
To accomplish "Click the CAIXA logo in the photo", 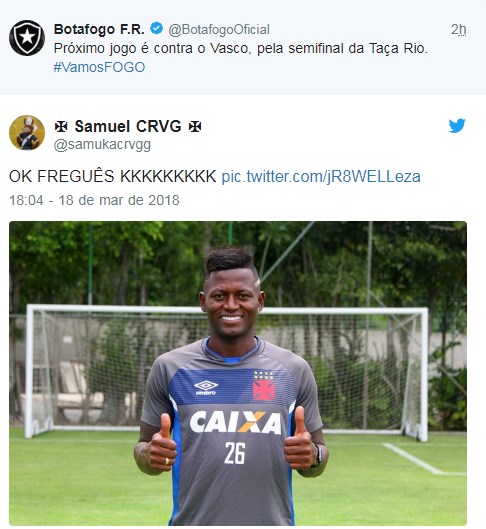I will pyautogui.click(x=235, y=422).
